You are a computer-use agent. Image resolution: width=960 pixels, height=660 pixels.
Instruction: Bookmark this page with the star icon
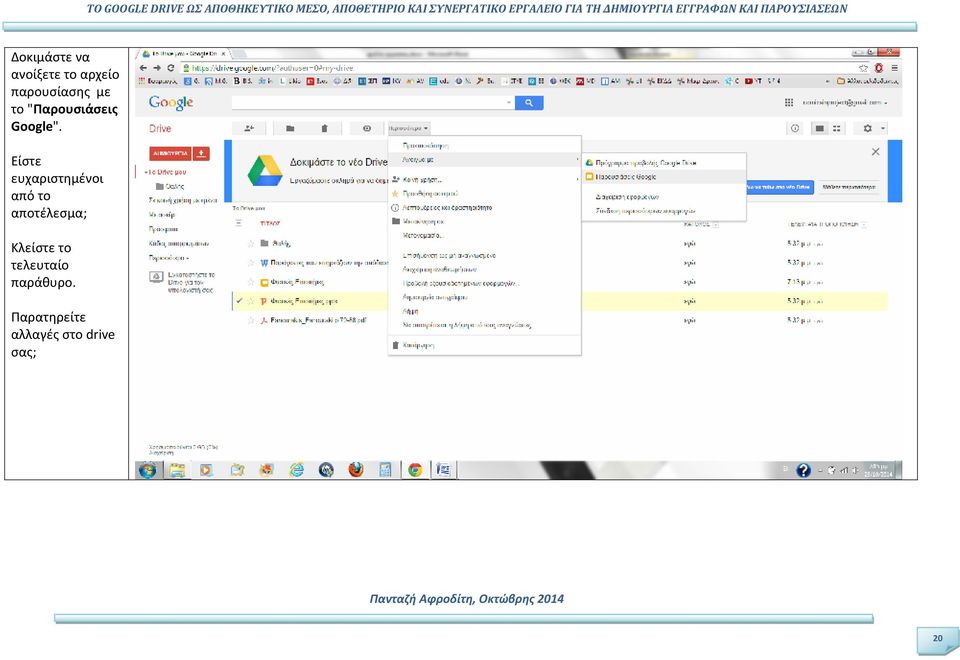(863, 68)
